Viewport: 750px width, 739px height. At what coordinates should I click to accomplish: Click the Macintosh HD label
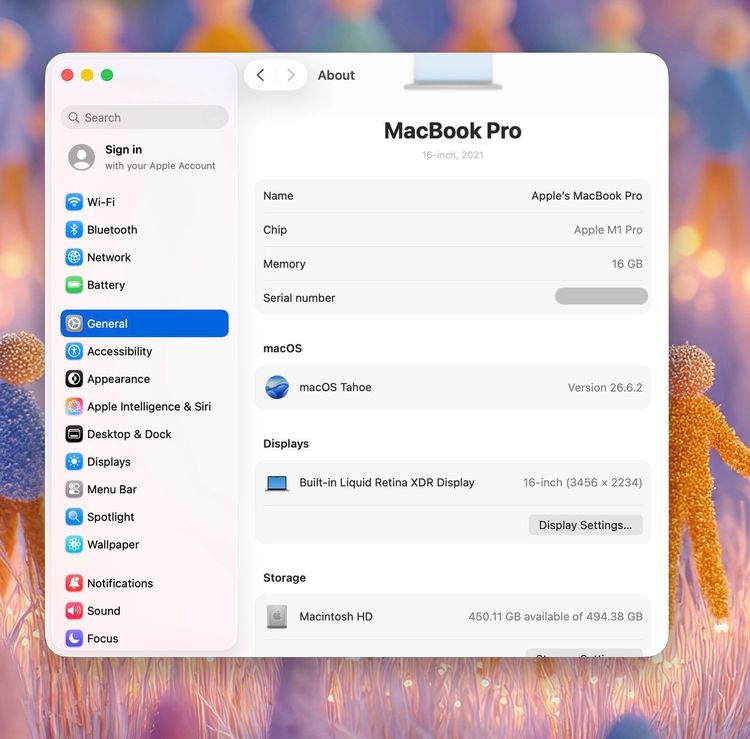tap(336, 617)
